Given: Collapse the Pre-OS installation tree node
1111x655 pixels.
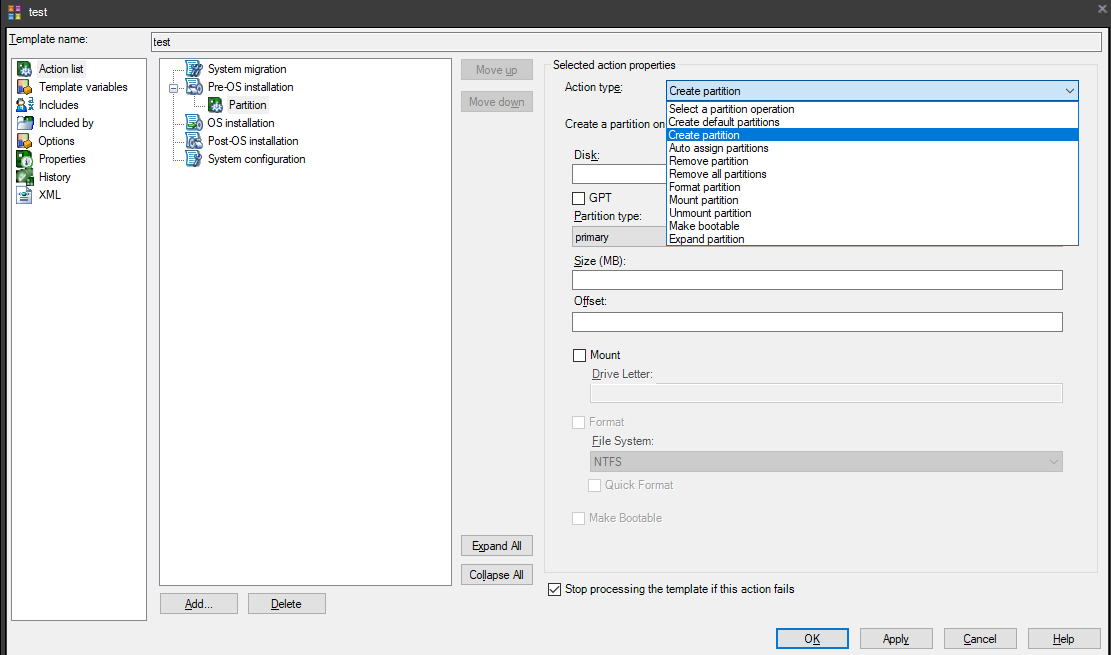Looking at the screenshot, I should coord(173,87).
